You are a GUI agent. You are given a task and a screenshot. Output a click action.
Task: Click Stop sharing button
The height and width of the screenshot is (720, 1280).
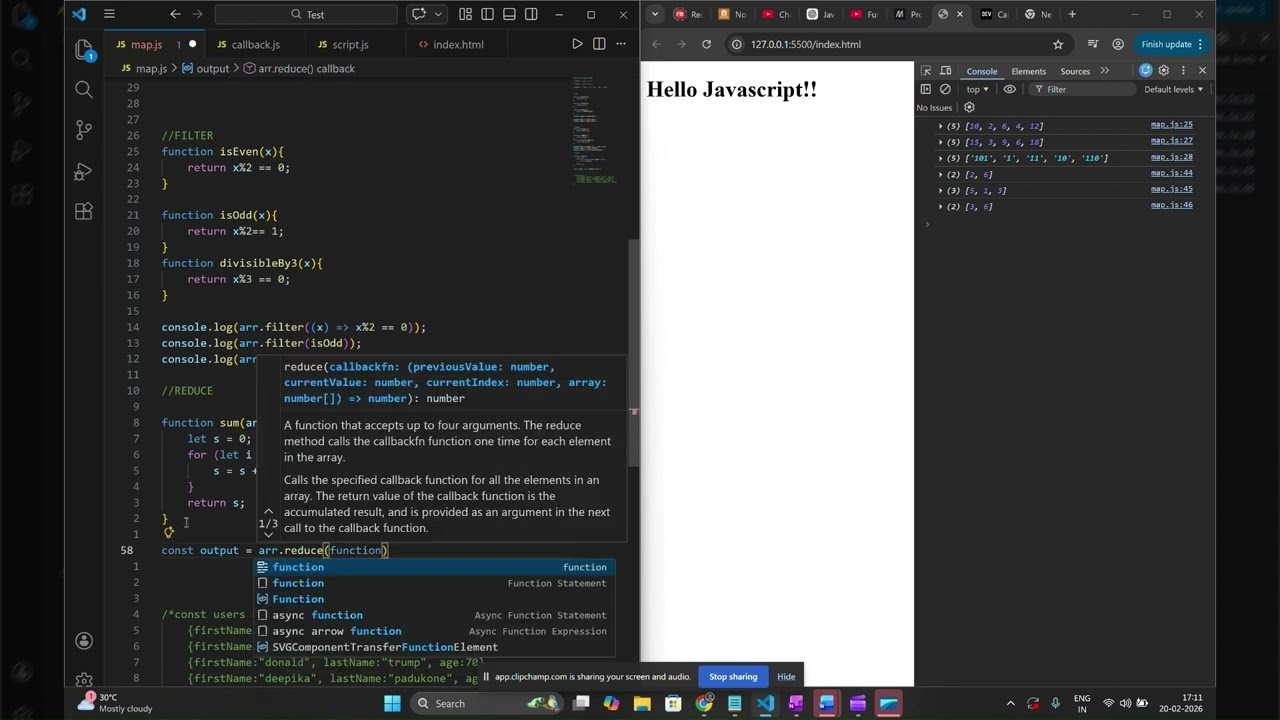[733, 677]
